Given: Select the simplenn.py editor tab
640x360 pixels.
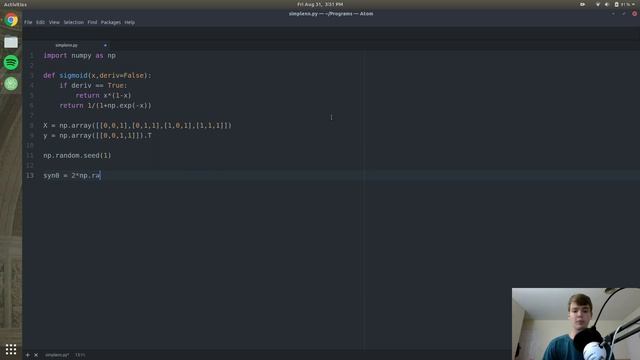Looking at the screenshot, I should click(67, 45).
